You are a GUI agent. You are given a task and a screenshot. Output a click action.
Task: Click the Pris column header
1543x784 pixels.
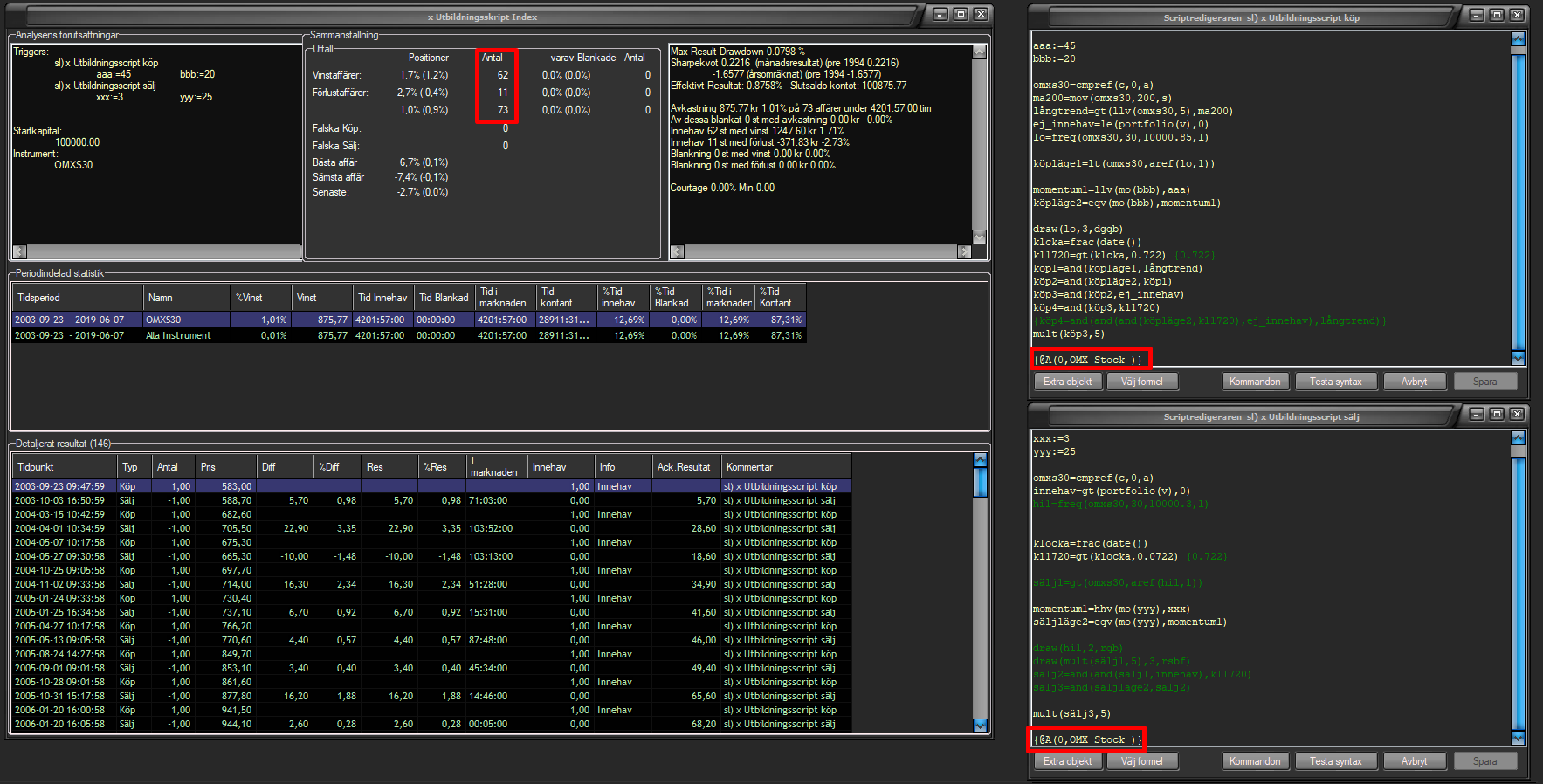(225, 467)
